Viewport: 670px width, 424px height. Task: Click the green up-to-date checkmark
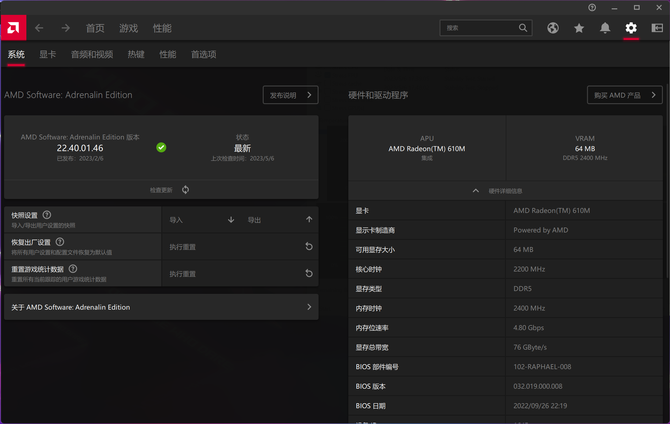(x=161, y=147)
